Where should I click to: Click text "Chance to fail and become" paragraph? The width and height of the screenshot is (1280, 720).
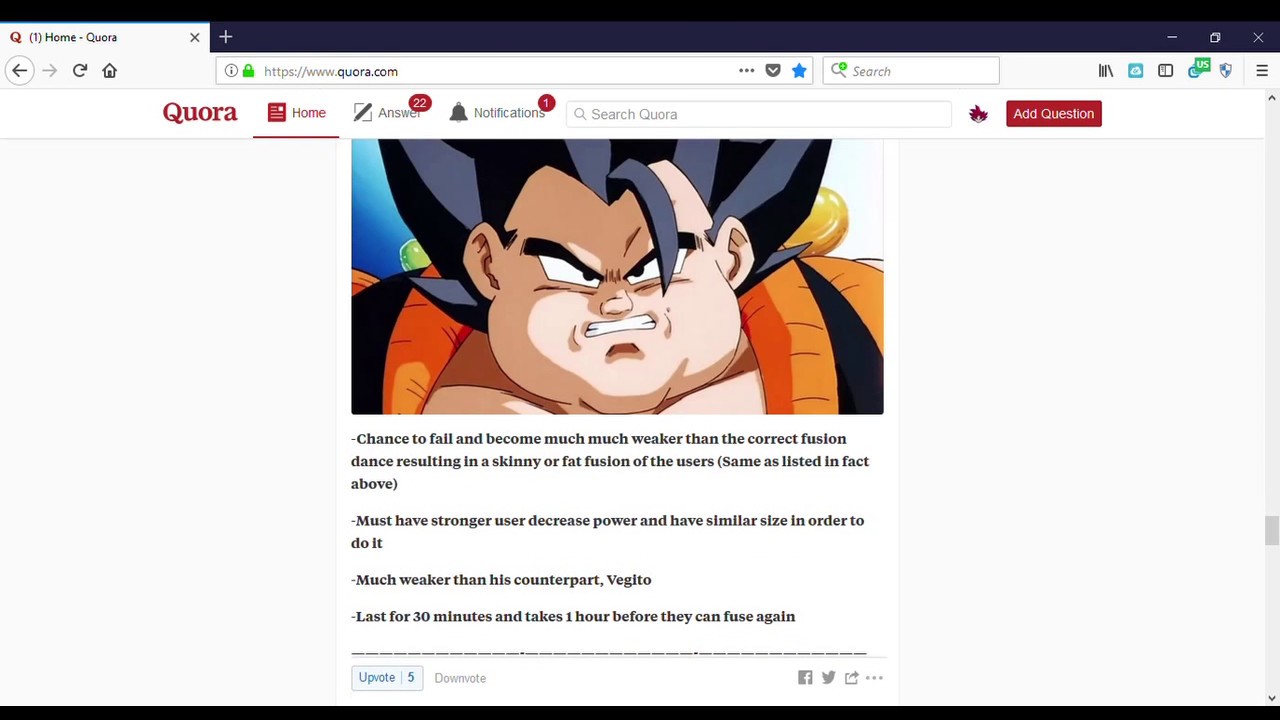coord(610,461)
